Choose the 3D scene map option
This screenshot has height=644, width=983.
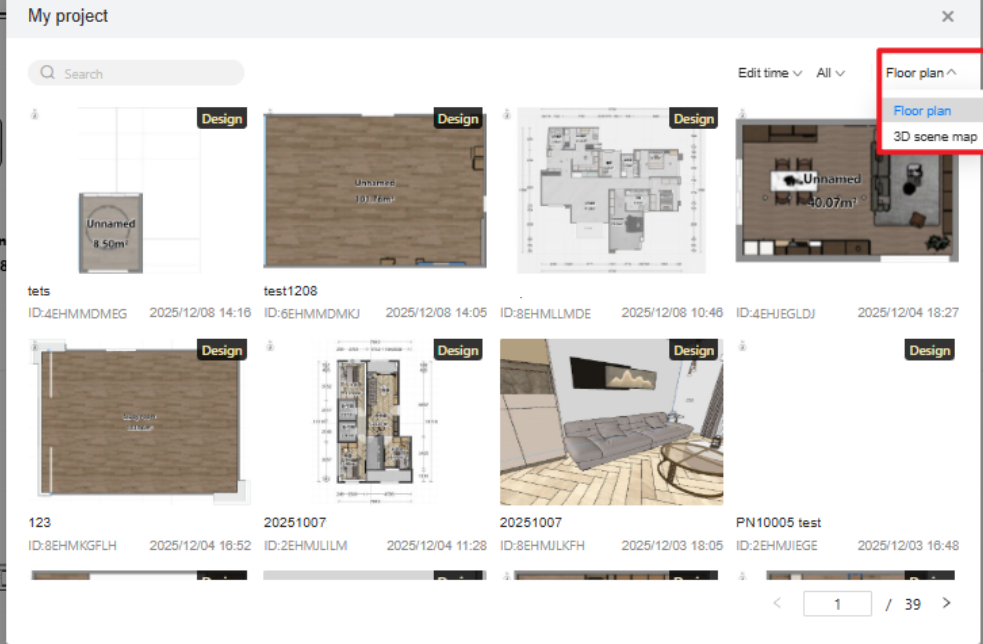click(x=934, y=137)
